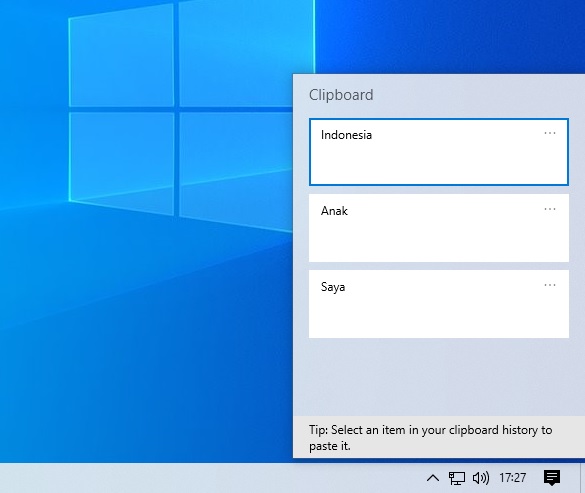Screen dimensions: 585x493
Task: Open the taskbar clock showing 17:27
Action: point(513,478)
